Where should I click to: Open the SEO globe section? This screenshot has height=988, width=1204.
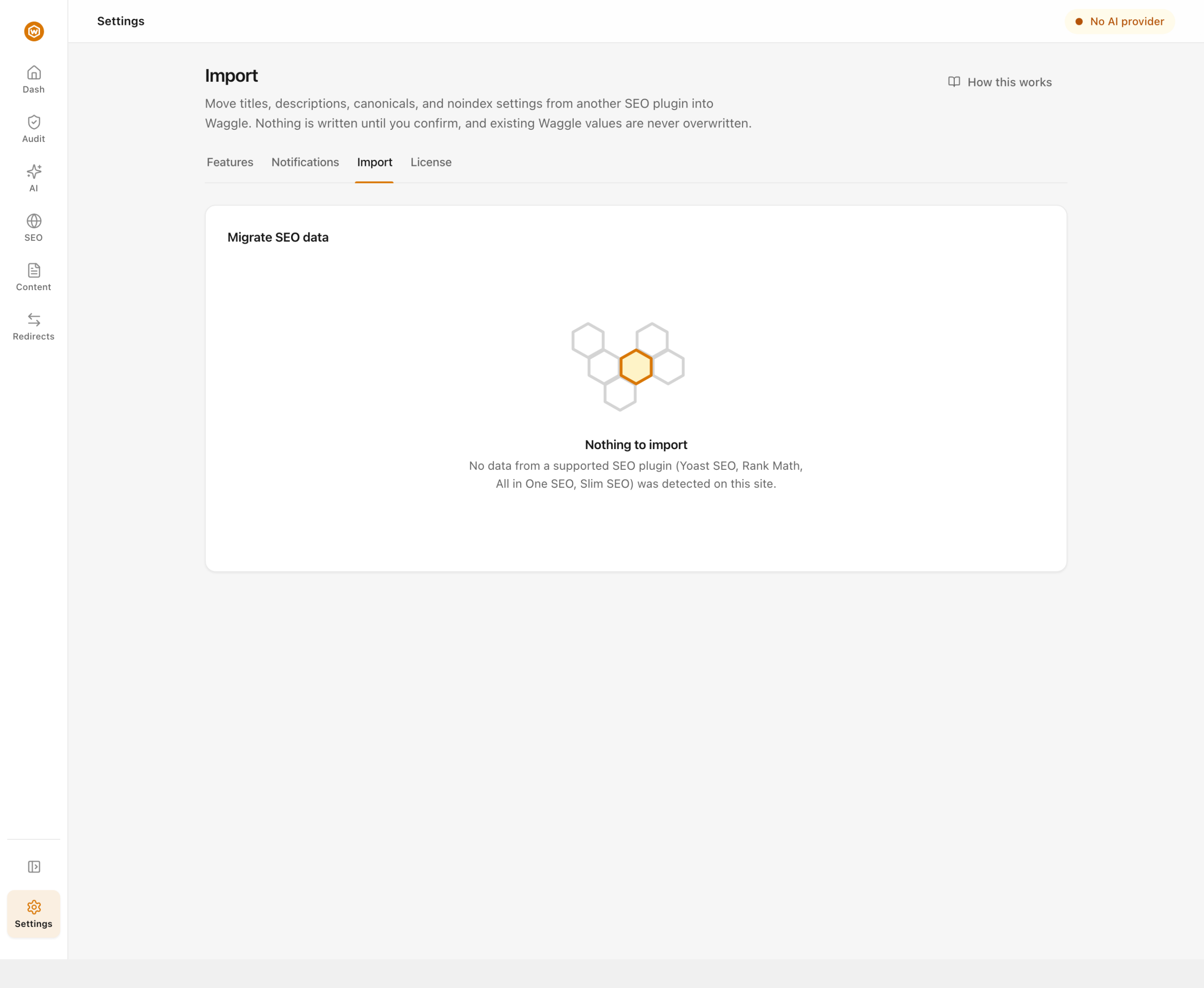pyautogui.click(x=33, y=228)
